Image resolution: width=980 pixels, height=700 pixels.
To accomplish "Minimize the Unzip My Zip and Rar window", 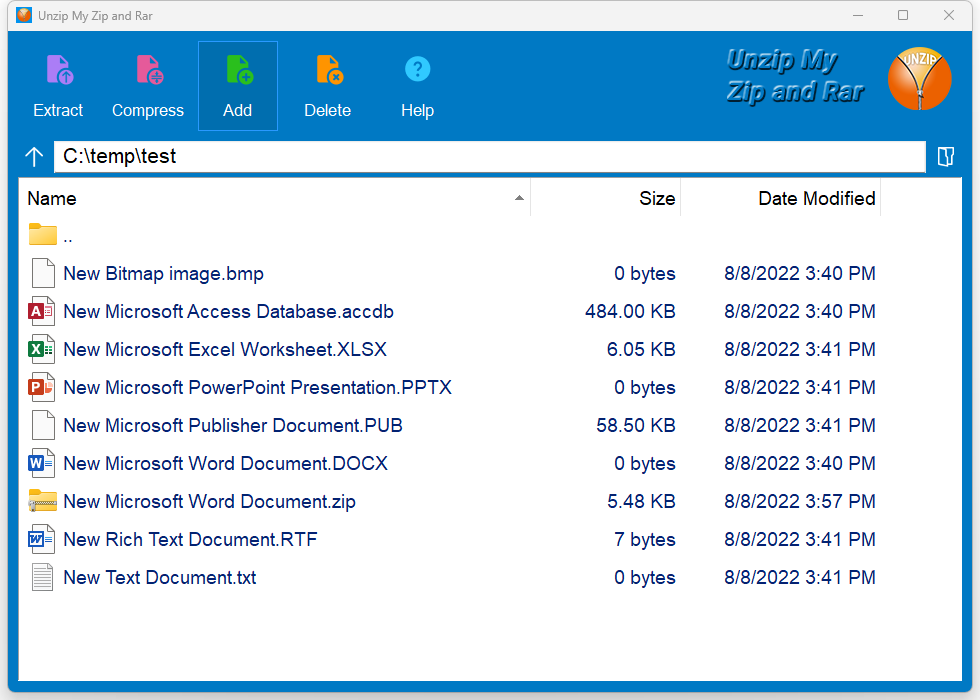I will [858, 15].
